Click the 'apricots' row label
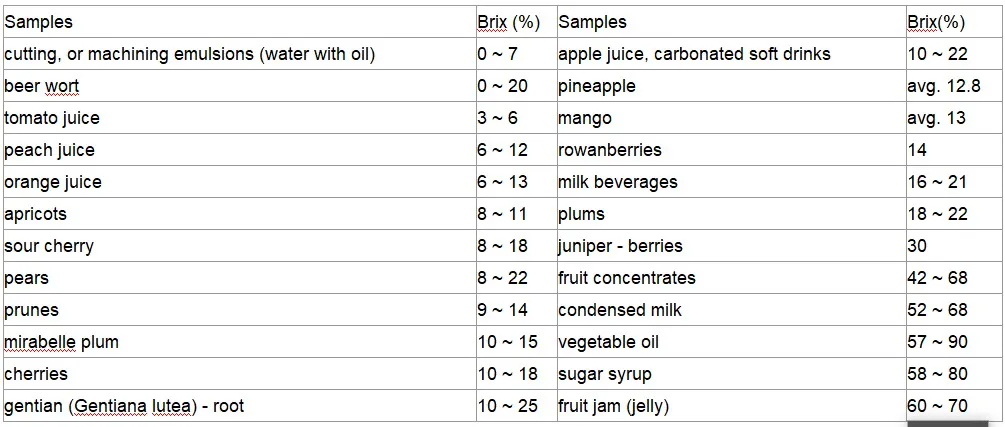Image resolution: width=1005 pixels, height=427 pixels. [x=38, y=214]
